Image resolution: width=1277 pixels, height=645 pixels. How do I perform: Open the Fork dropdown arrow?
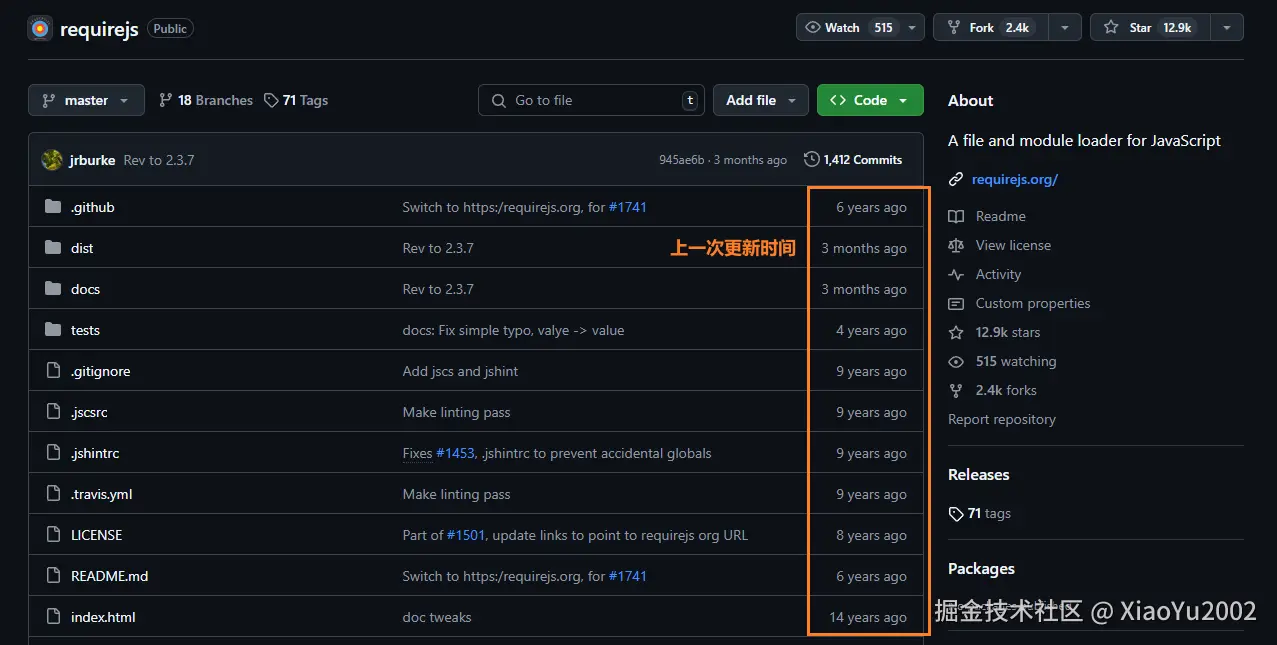click(x=1066, y=28)
